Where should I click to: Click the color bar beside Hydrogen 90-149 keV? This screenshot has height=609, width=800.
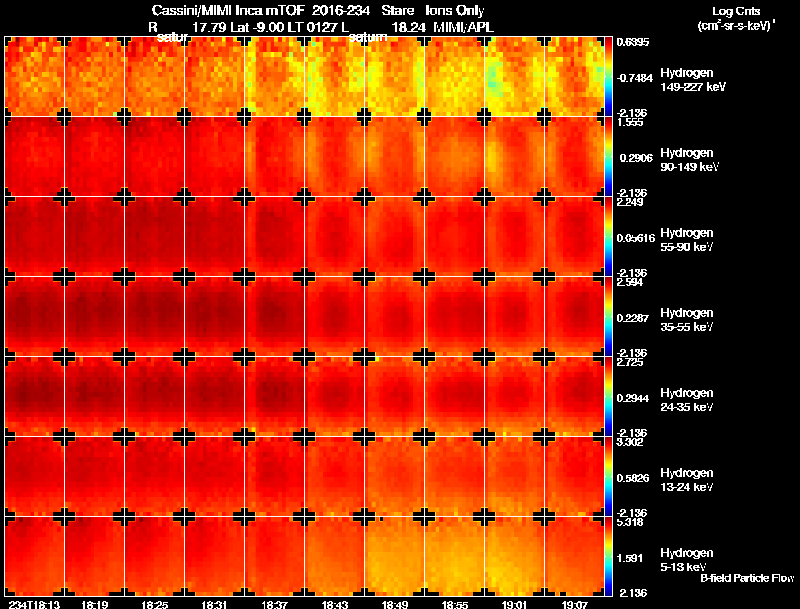click(x=608, y=157)
